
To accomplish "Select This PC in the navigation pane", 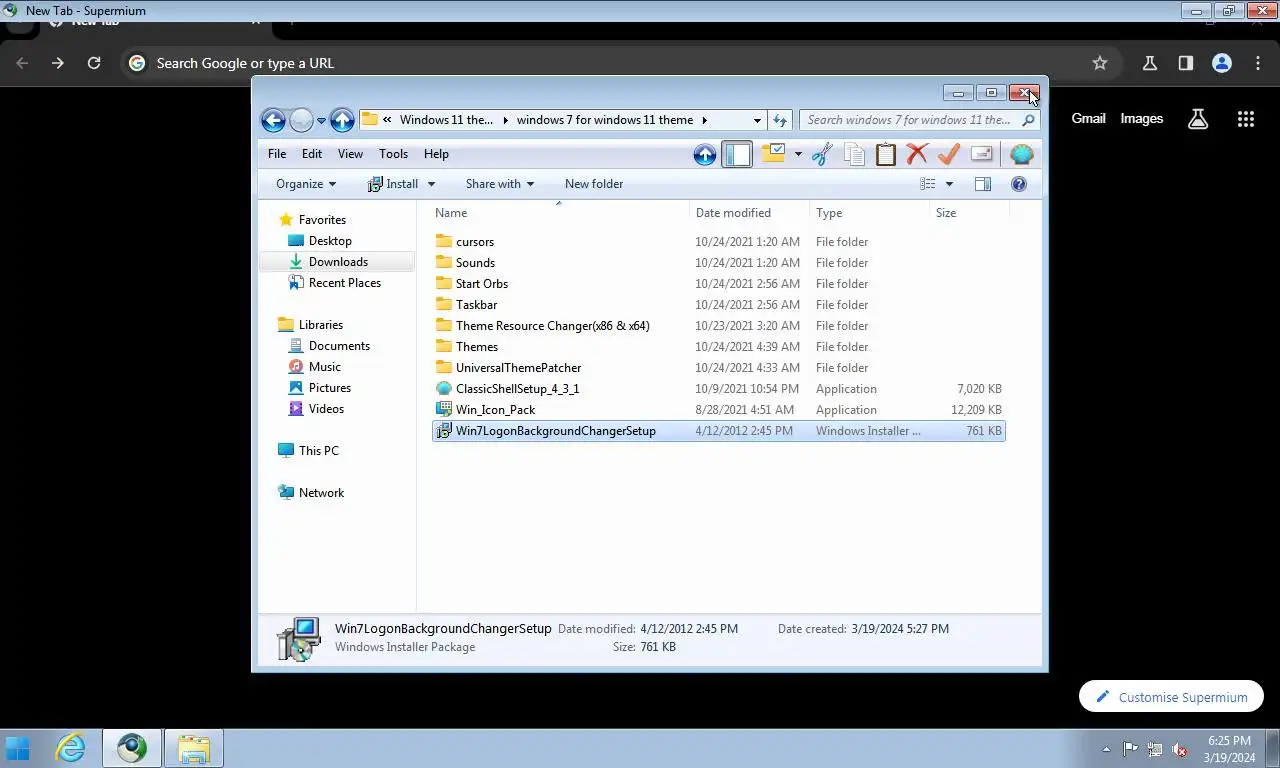I will [318, 451].
